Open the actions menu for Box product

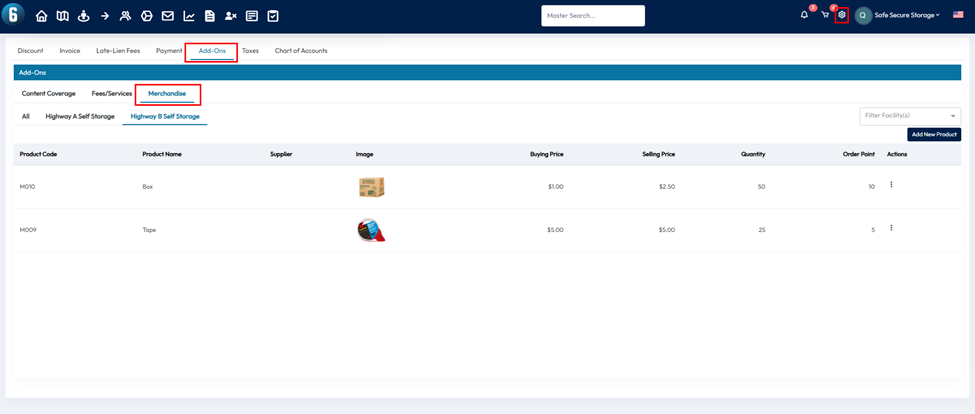pyautogui.click(x=891, y=185)
